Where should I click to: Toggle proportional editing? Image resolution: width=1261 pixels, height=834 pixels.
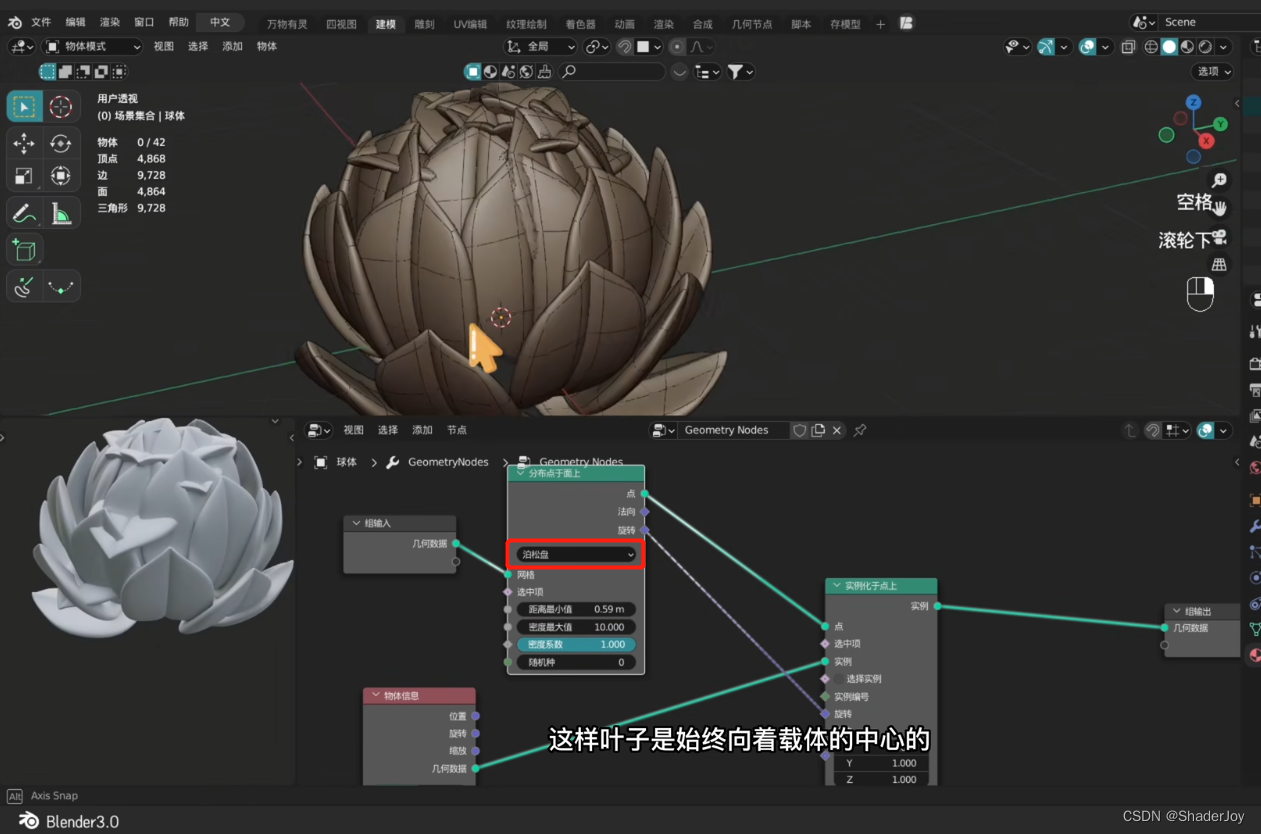click(676, 46)
